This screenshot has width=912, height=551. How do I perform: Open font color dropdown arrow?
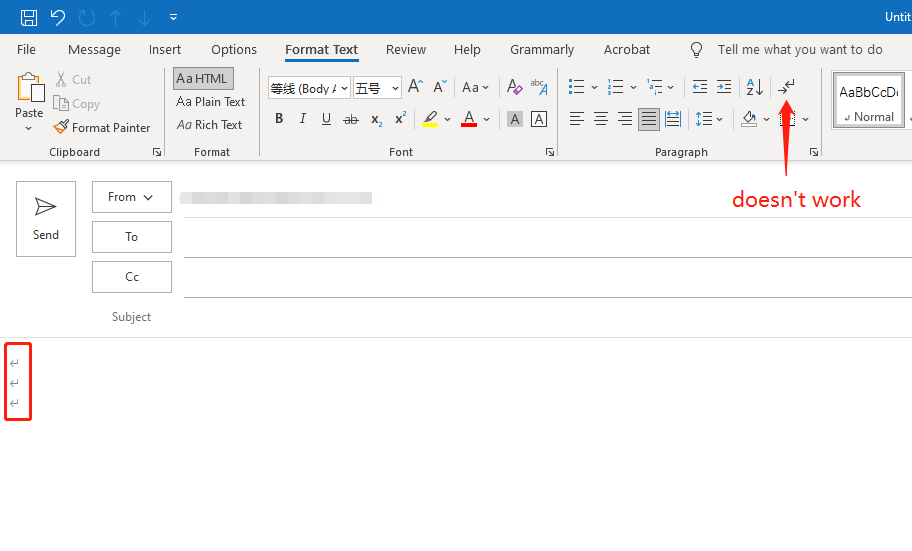click(x=486, y=119)
